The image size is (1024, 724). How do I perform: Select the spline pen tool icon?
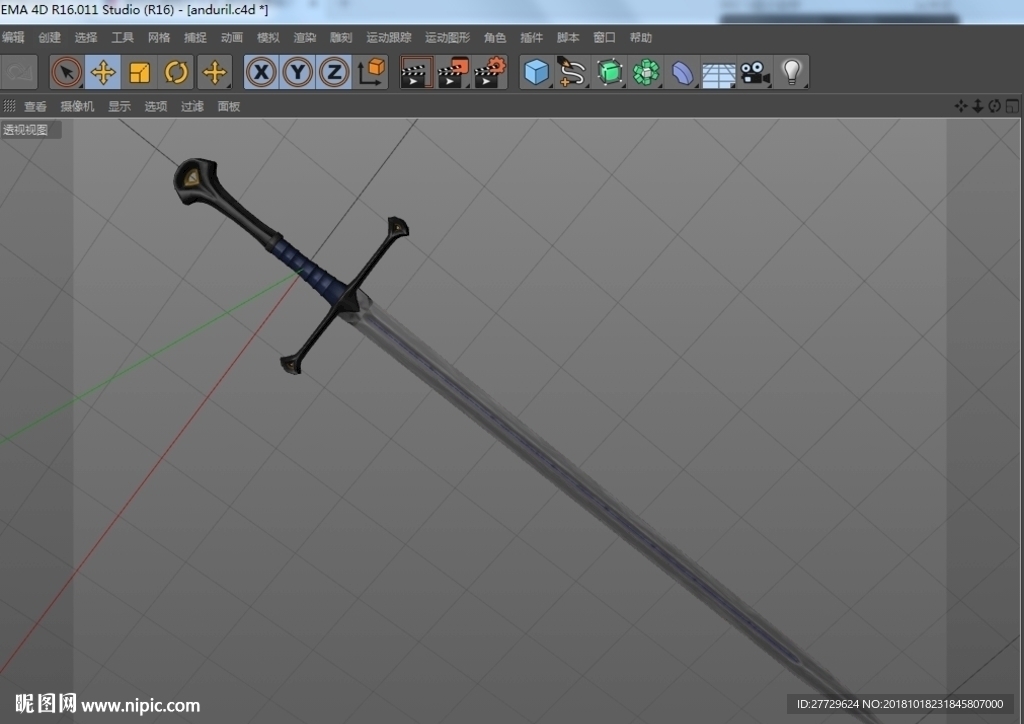(x=571, y=72)
